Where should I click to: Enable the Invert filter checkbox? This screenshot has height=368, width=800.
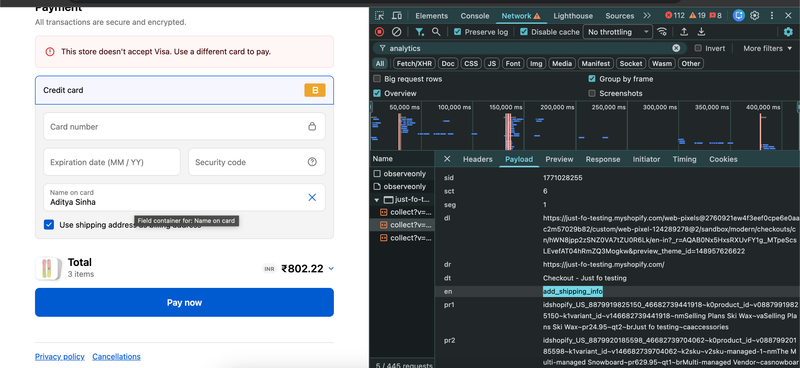click(698, 48)
